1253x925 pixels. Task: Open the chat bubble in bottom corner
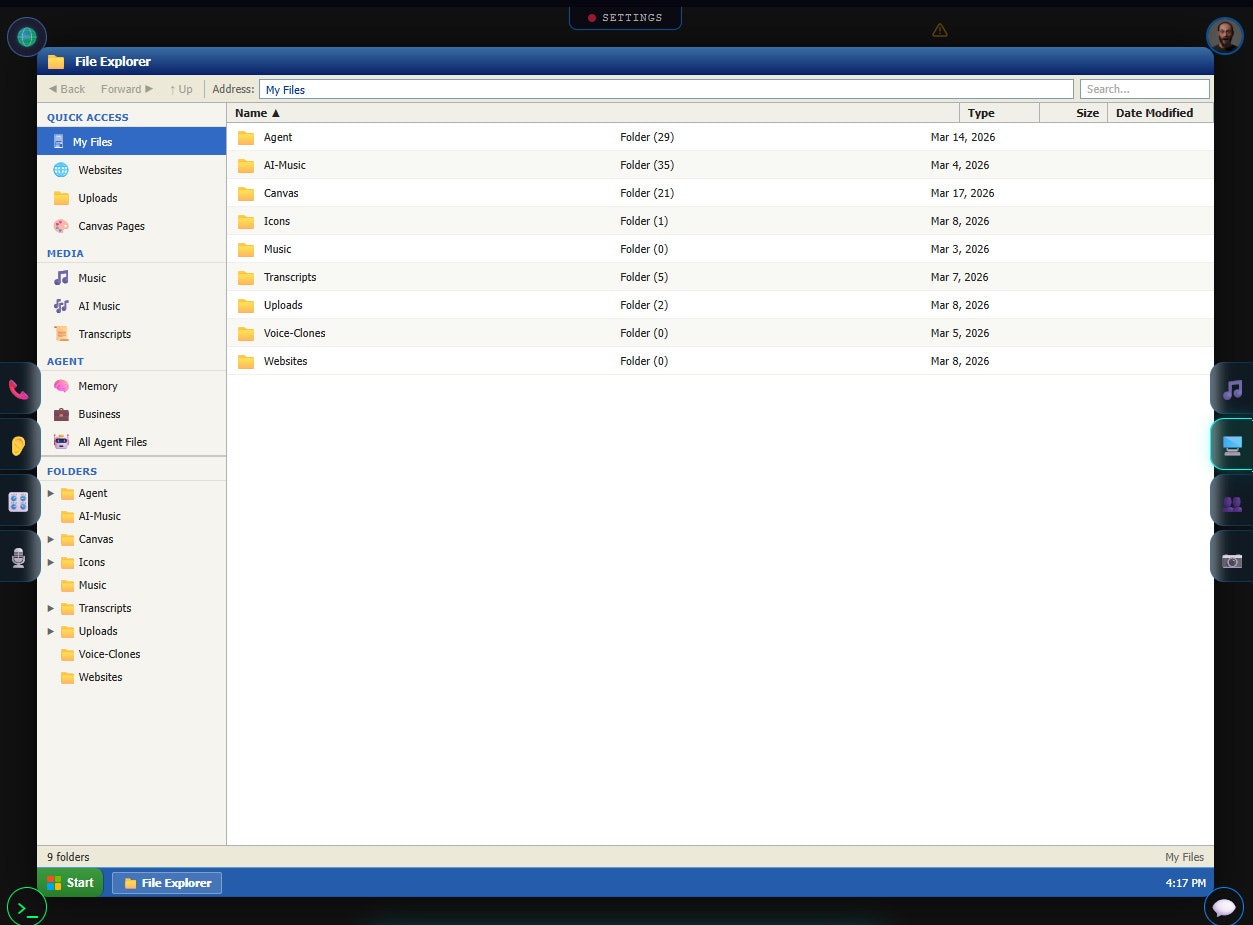click(1224, 907)
